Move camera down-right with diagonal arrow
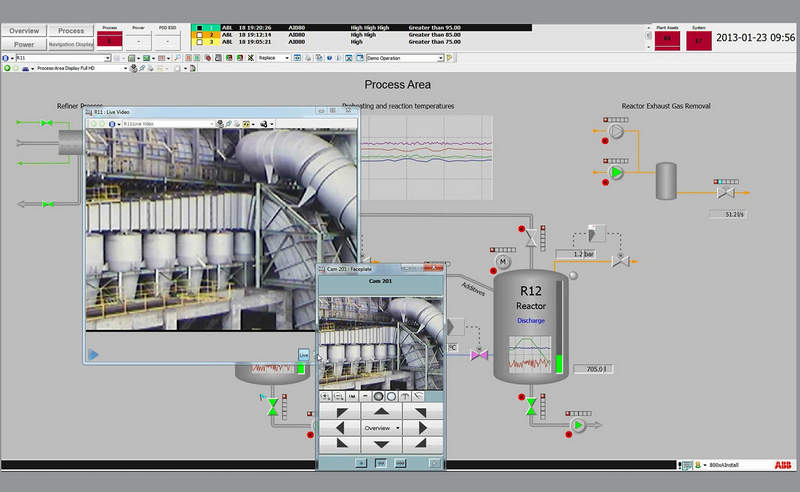 tap(421, 445)
